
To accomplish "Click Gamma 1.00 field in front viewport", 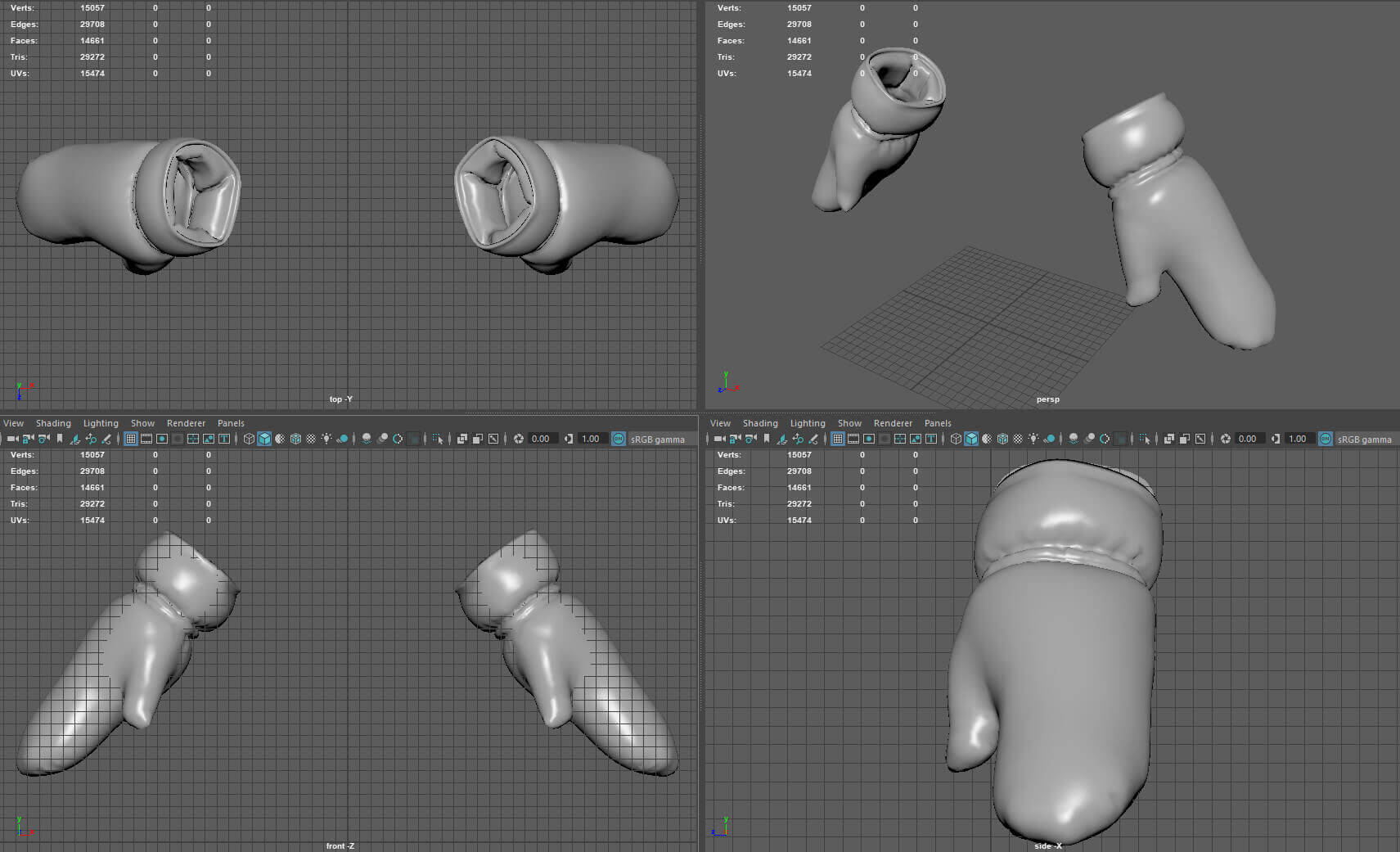I will point(591,439).
